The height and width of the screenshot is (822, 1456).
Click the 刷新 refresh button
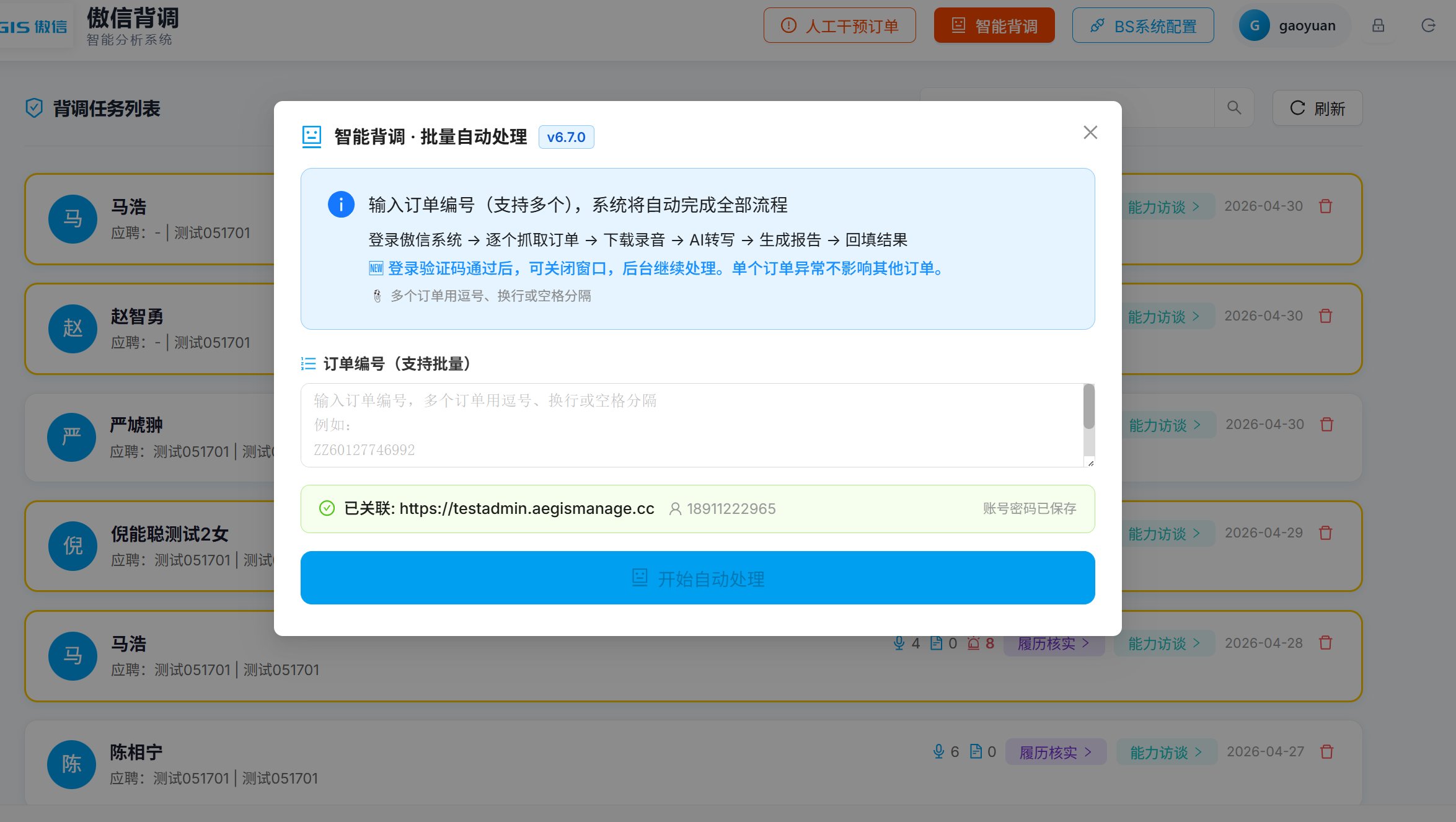(1317, 108)
